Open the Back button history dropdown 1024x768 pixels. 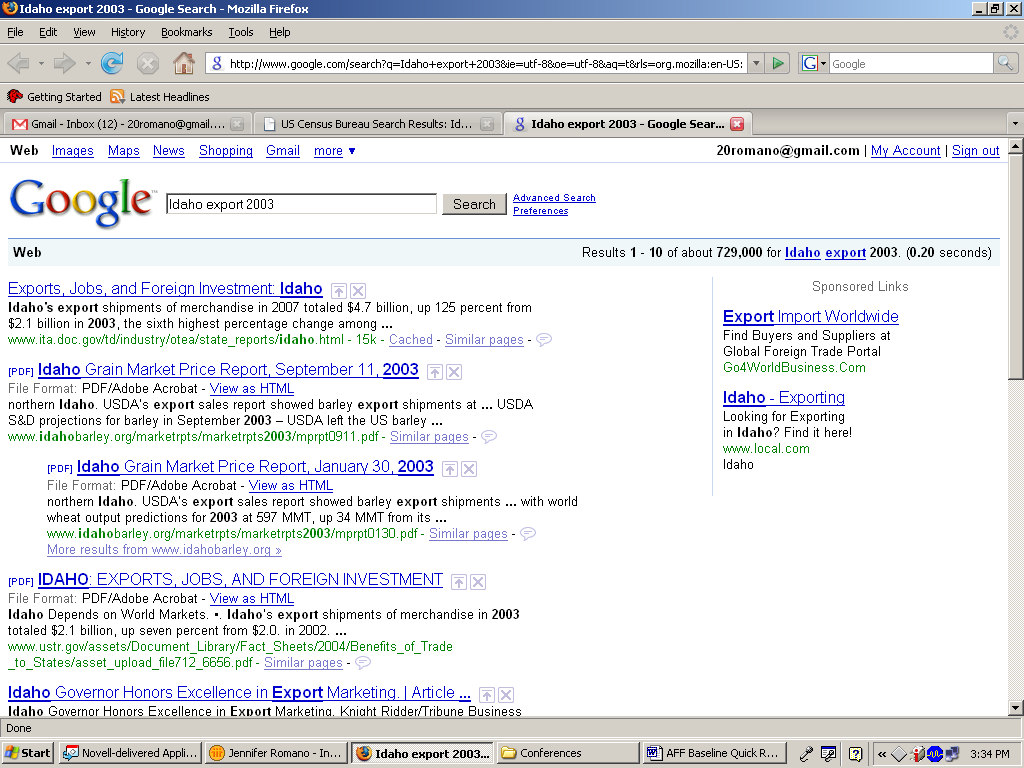click(x=40, y=63)
